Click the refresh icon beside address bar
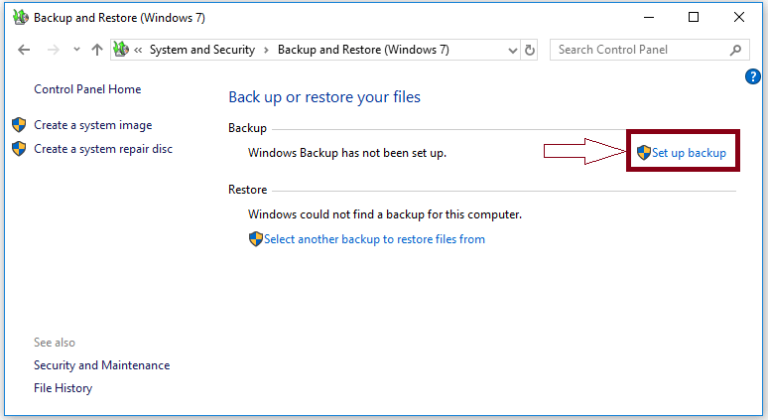This screenshot has height=420, width=768. [x=529, y=50]
